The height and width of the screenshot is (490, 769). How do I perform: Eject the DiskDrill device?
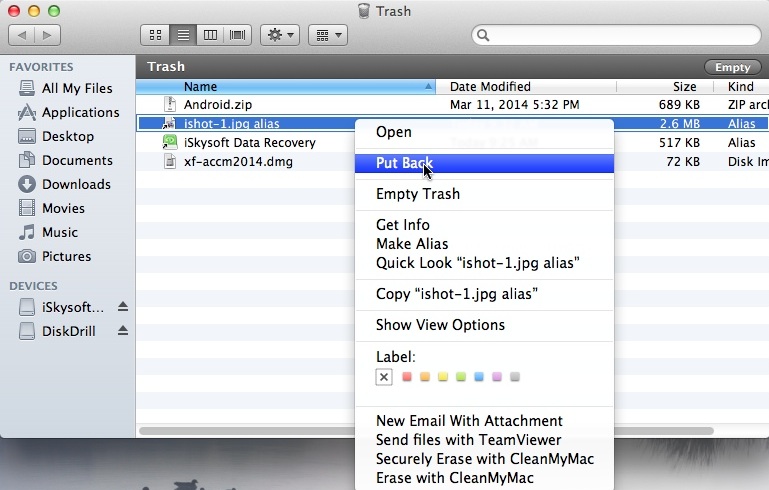(x=123, y=331)
